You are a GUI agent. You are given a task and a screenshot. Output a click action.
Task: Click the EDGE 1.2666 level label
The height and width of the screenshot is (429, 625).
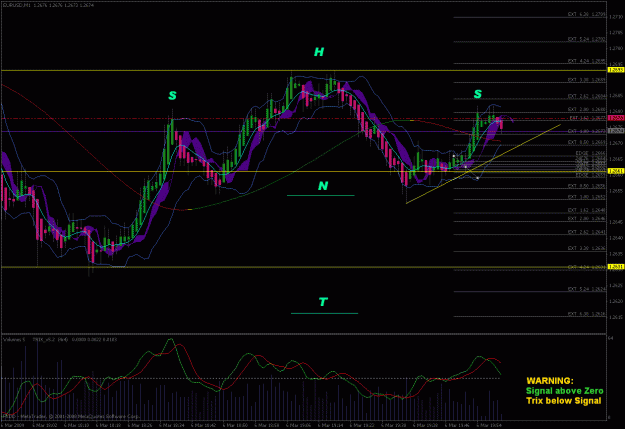[591, 153]
